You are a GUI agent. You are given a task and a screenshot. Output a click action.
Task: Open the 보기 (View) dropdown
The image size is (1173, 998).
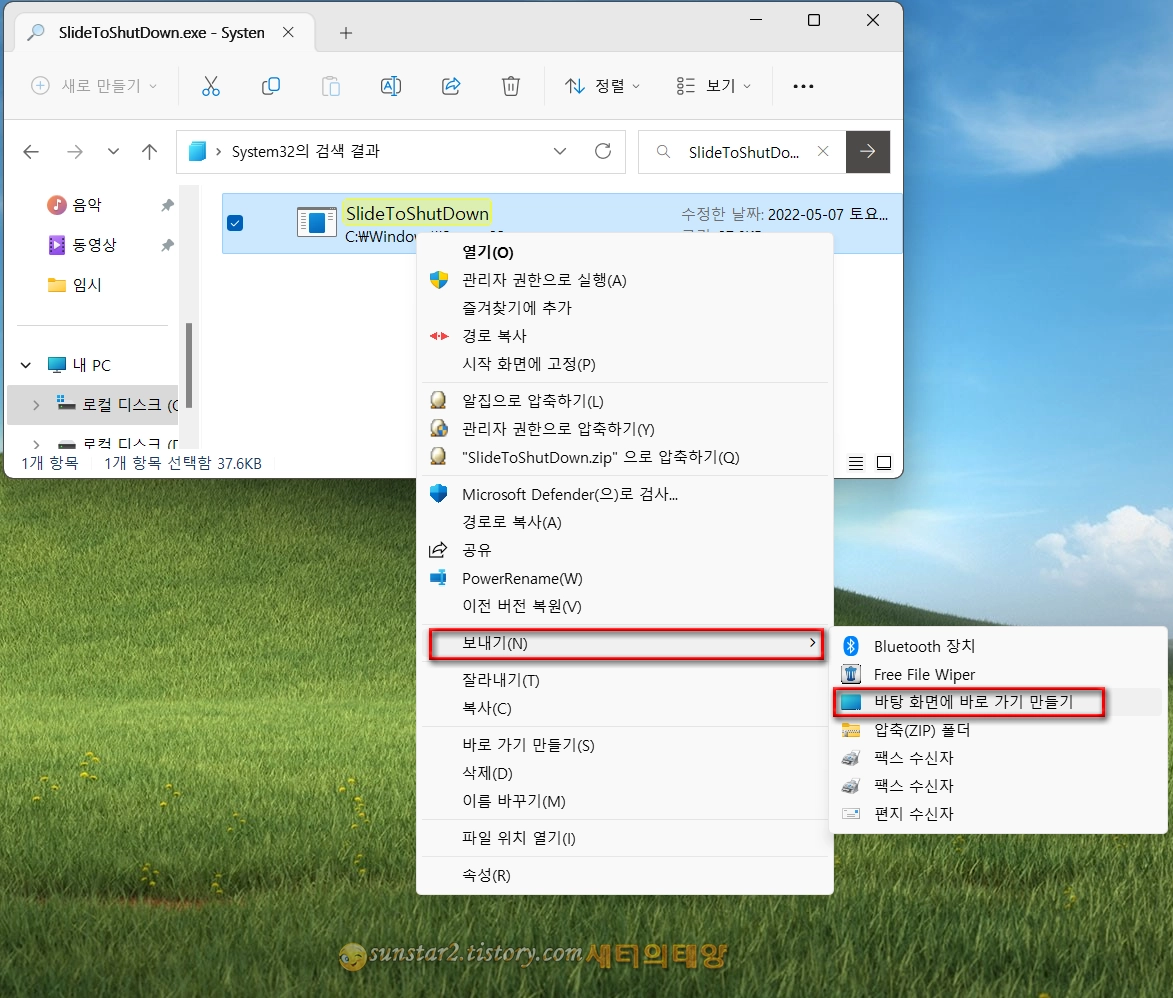pyautogui.click(x=713, y=86)
